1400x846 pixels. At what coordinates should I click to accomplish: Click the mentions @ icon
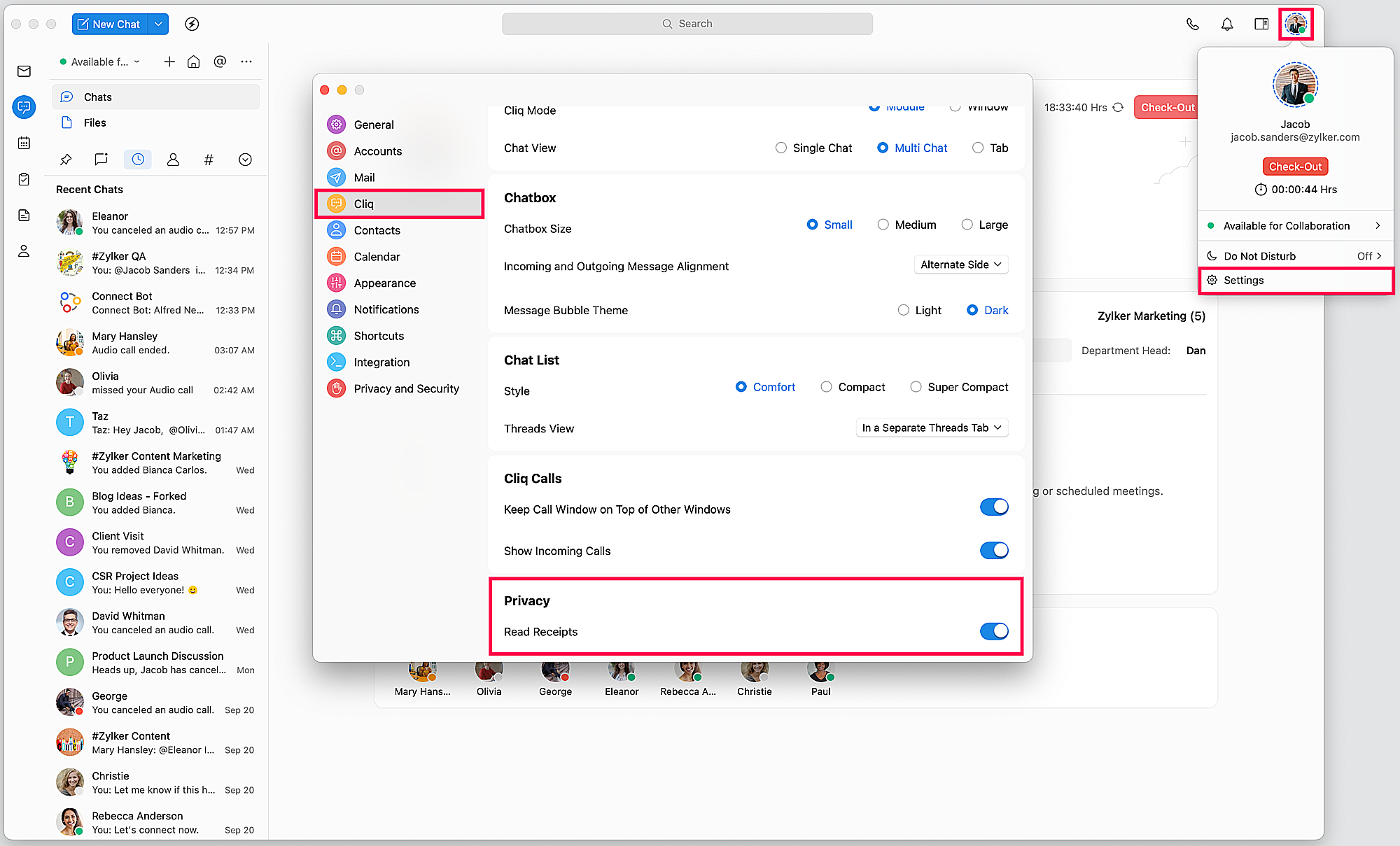pos(220,62)
